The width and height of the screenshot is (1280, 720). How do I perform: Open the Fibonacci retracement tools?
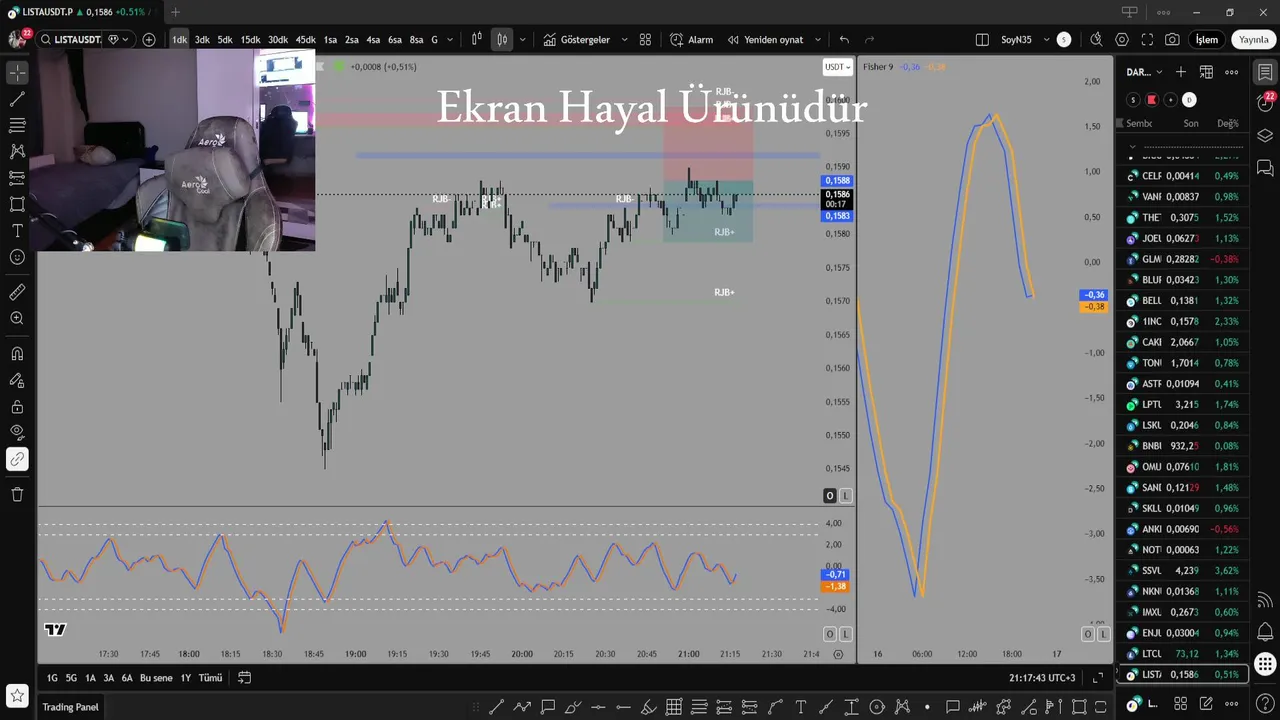click(17, 125)
